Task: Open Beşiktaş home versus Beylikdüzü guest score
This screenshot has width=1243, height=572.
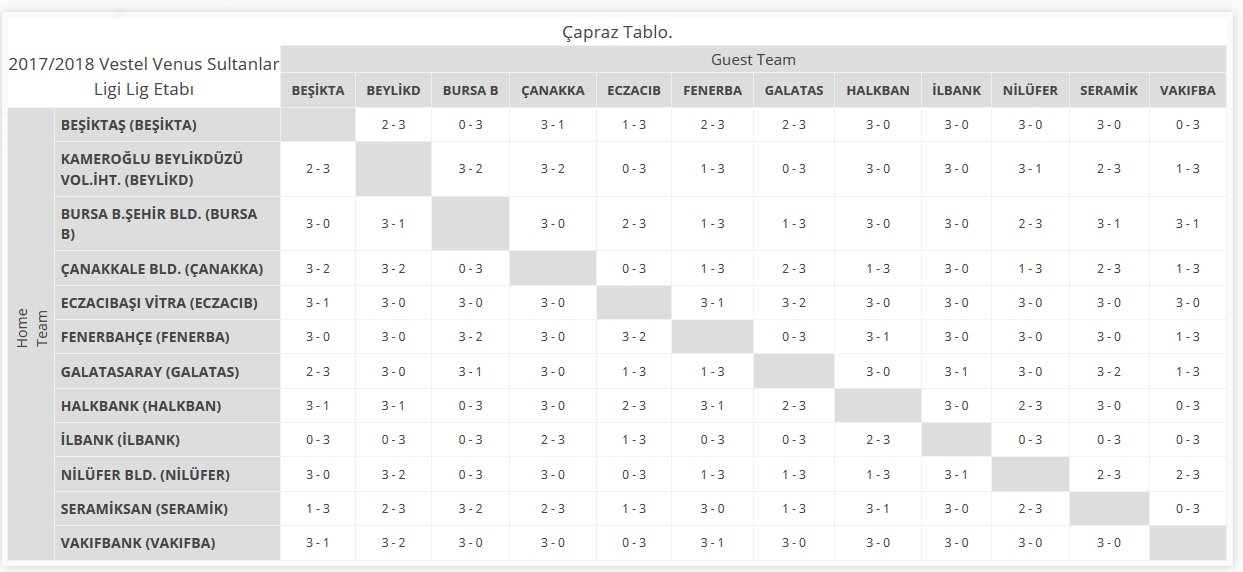Action: 393,125
